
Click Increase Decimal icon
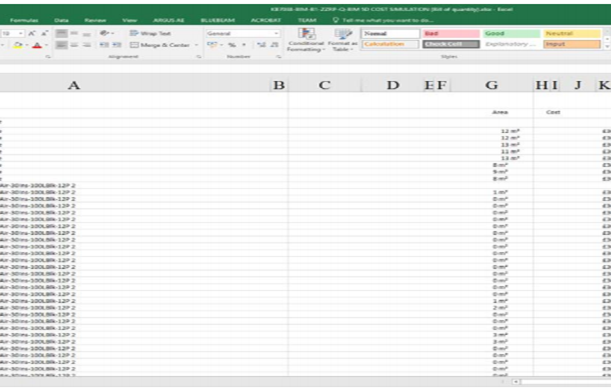[x=261, y=45]
